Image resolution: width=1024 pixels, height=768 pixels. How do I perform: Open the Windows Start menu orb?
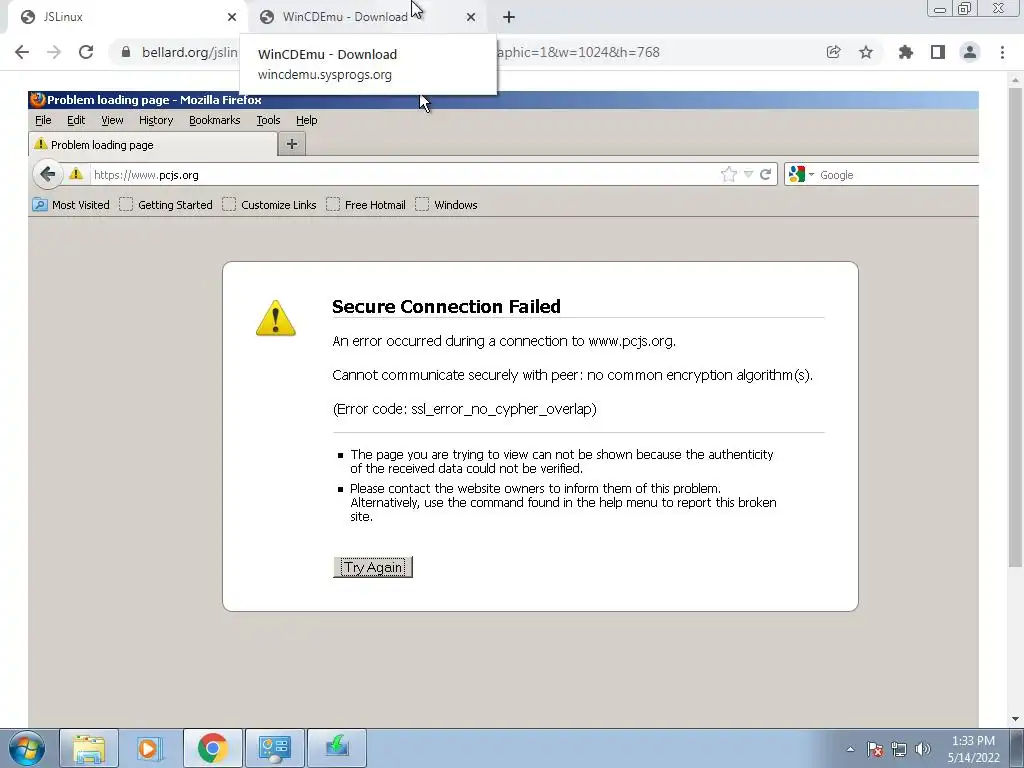pos(27,748)
